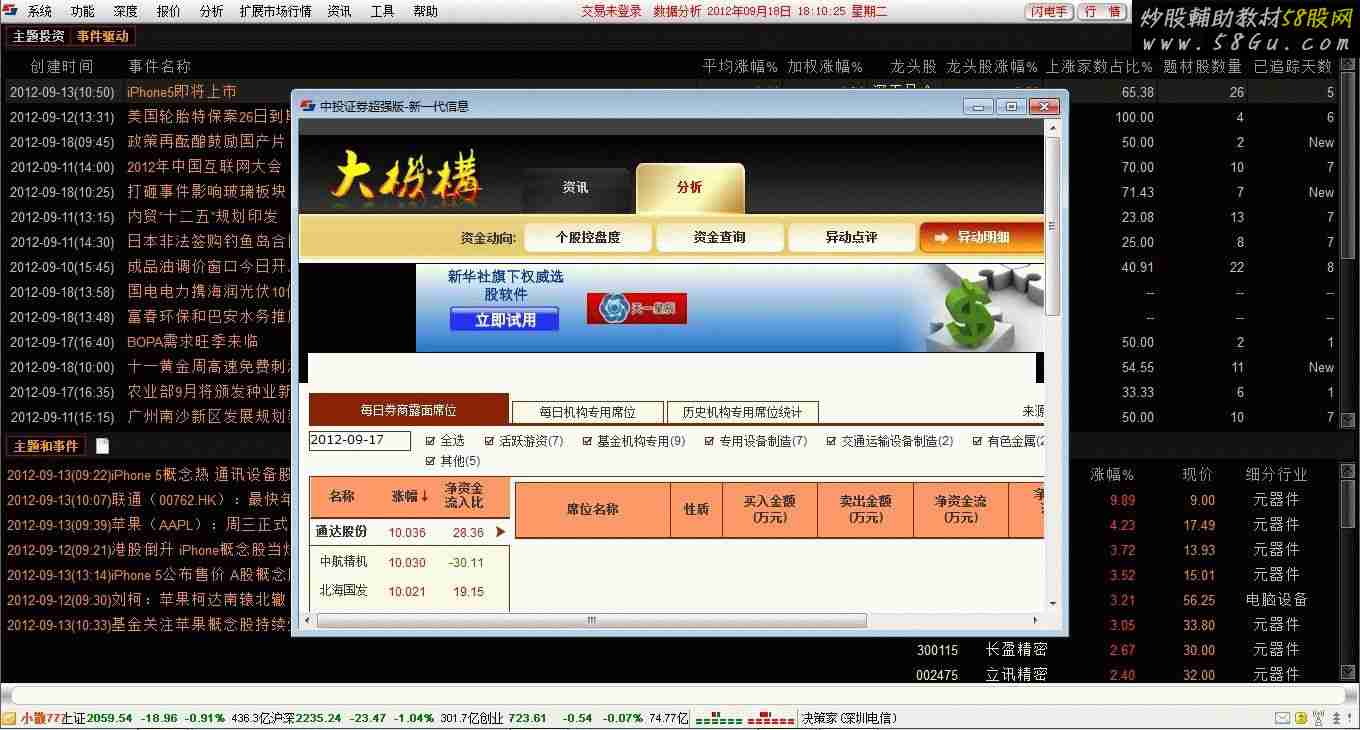Click the inner scrollbar down arrow
The height and width of the screenshot is (730, 1360).
pos(1051,604)
